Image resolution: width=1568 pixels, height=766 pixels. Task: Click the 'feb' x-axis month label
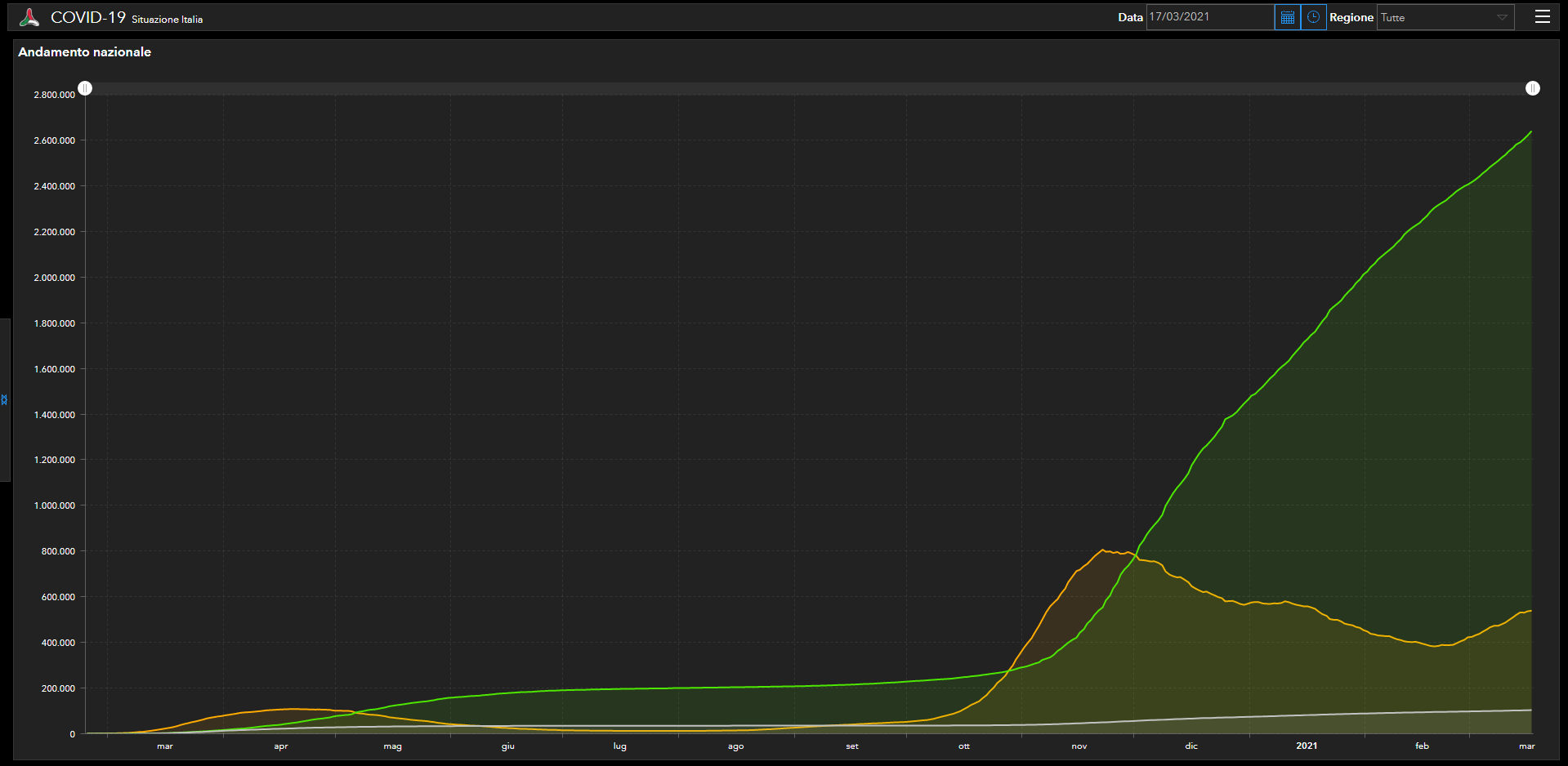tap(1423, 746)
